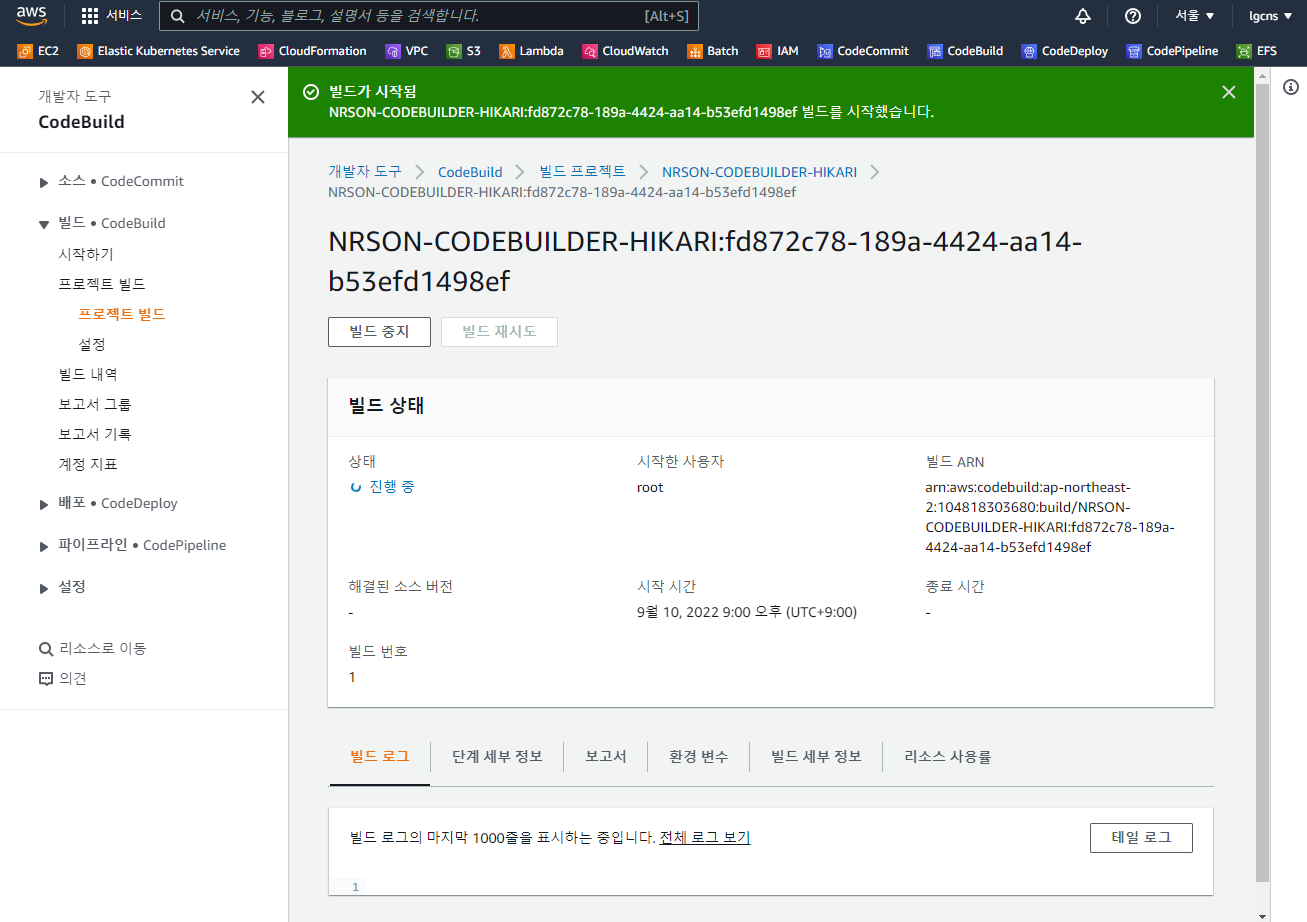Open Lambda shortcut in favorites bar

point(531,51)
